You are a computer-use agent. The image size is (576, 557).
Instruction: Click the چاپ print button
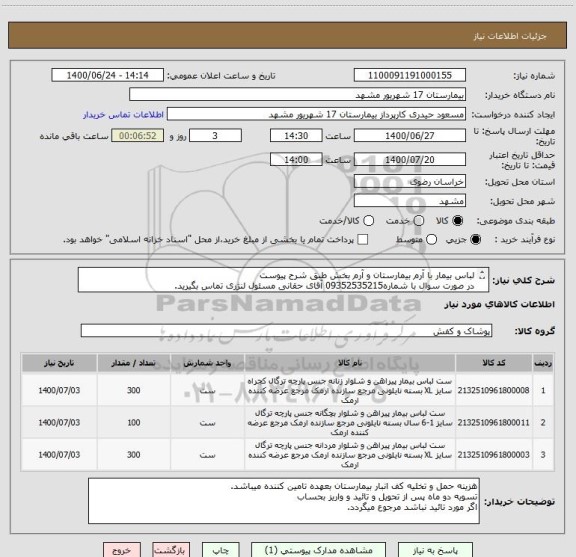[221, 550]
